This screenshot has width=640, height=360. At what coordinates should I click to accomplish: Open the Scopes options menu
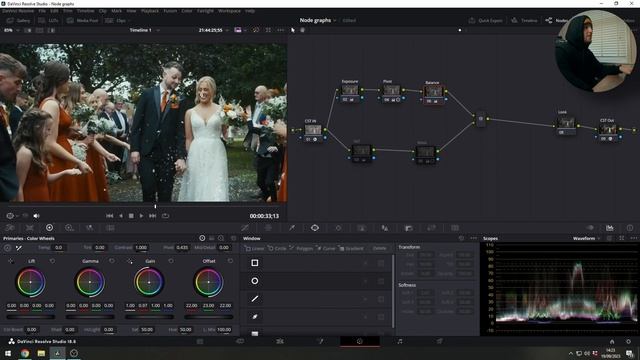pos(633,238)
